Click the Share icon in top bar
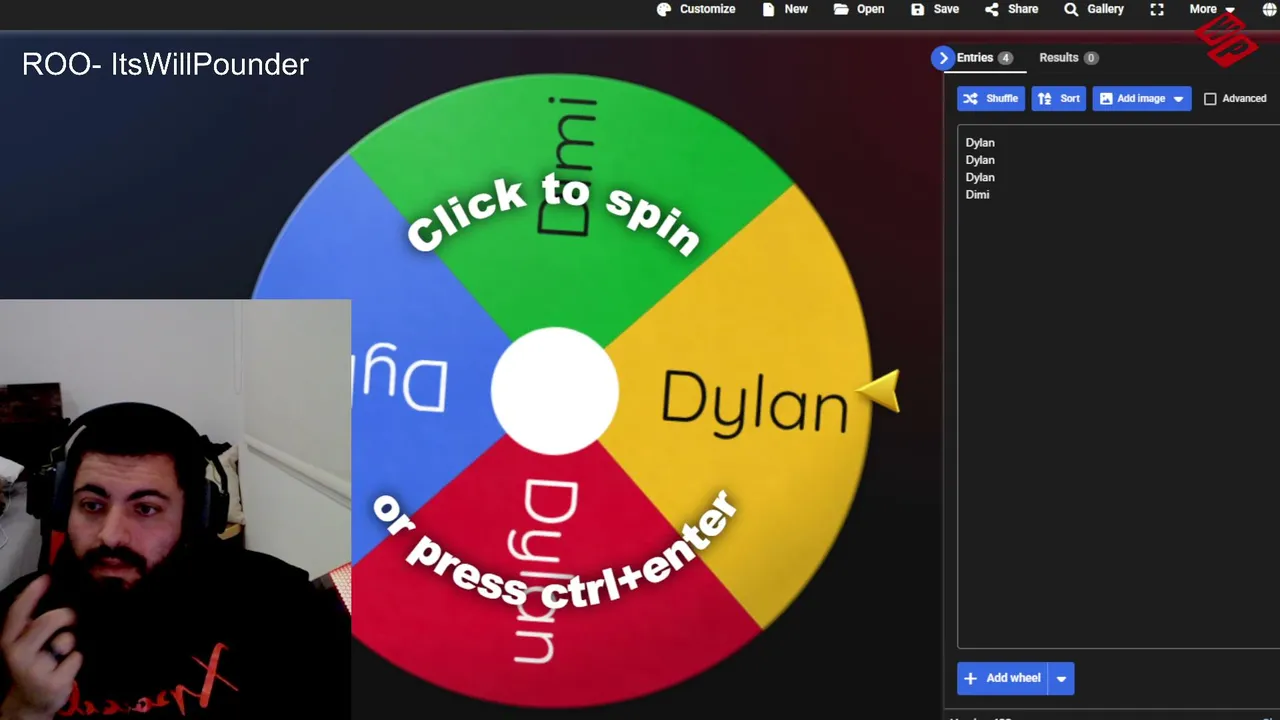Screen dimensions: 1280x720 992,9
